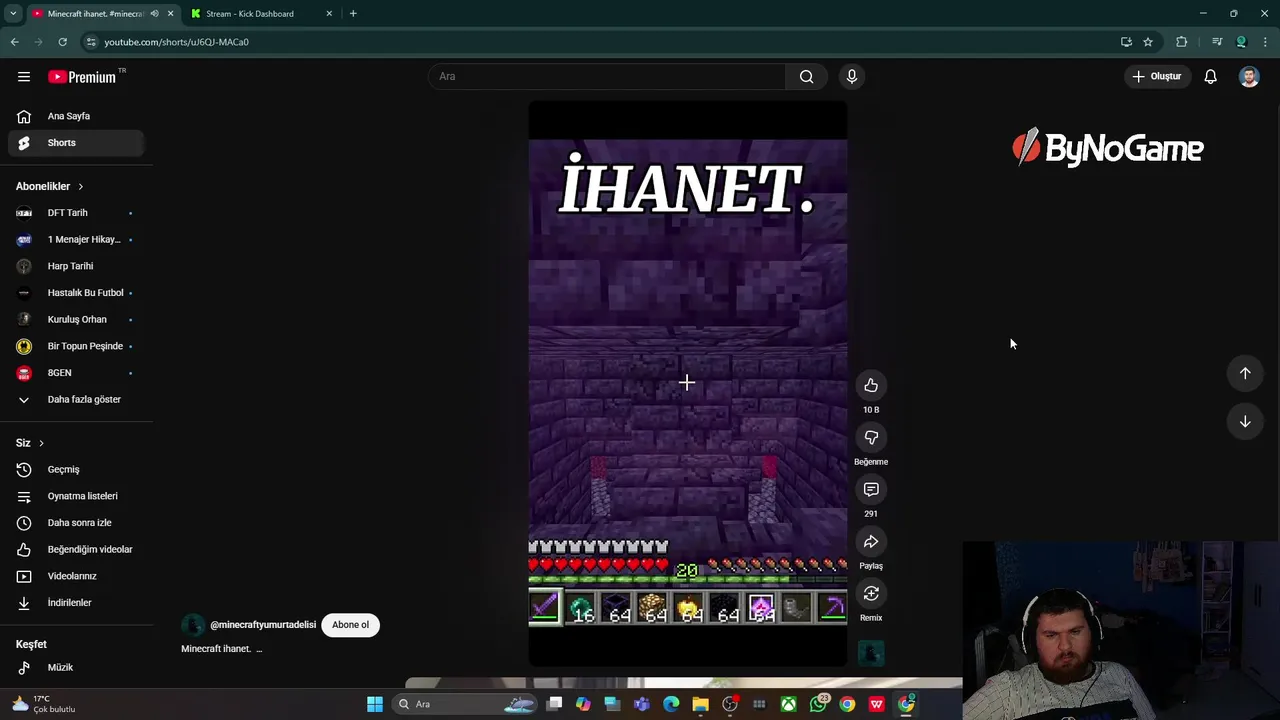Open Daha sonra izle
Image resolution: width=1280 pixels, height=720 pixels.
(76, 523)
